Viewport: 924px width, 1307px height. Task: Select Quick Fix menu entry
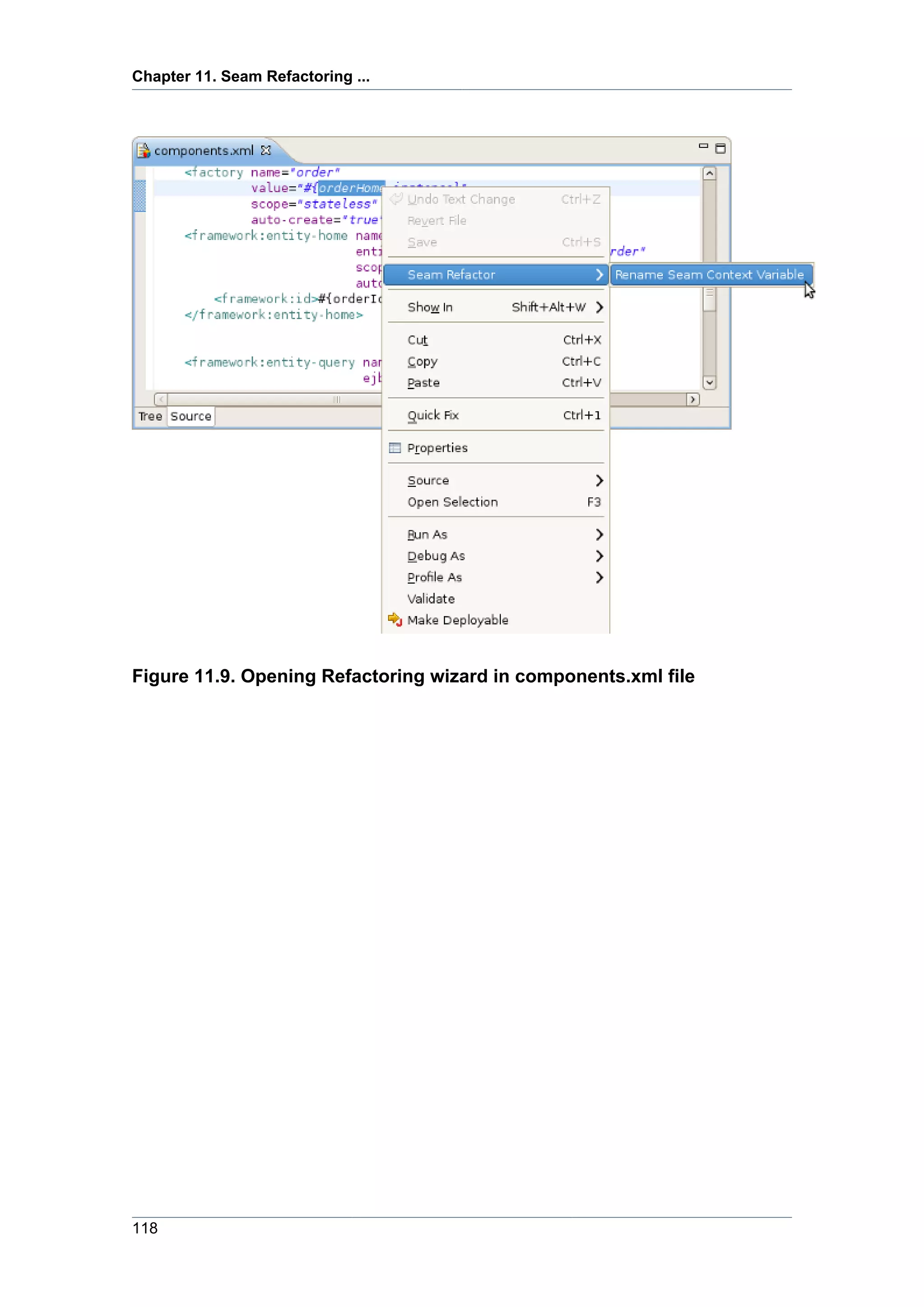[x=495, y=415]
